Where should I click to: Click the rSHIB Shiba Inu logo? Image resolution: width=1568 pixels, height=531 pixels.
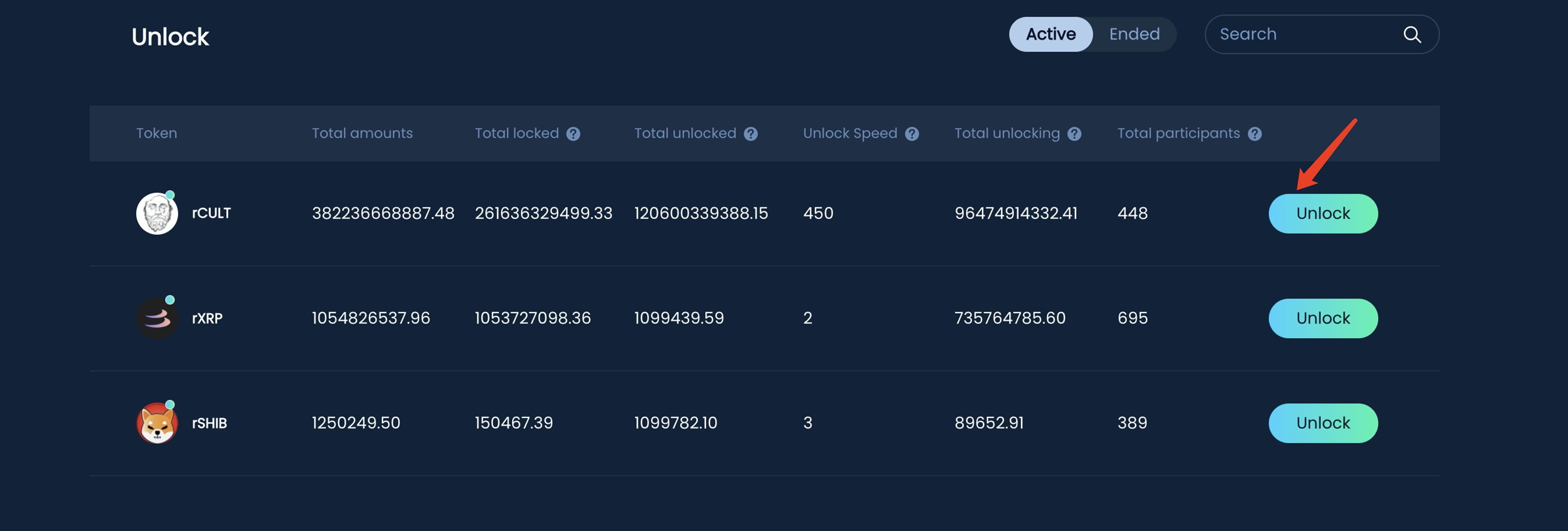click(x=157, y=423)
